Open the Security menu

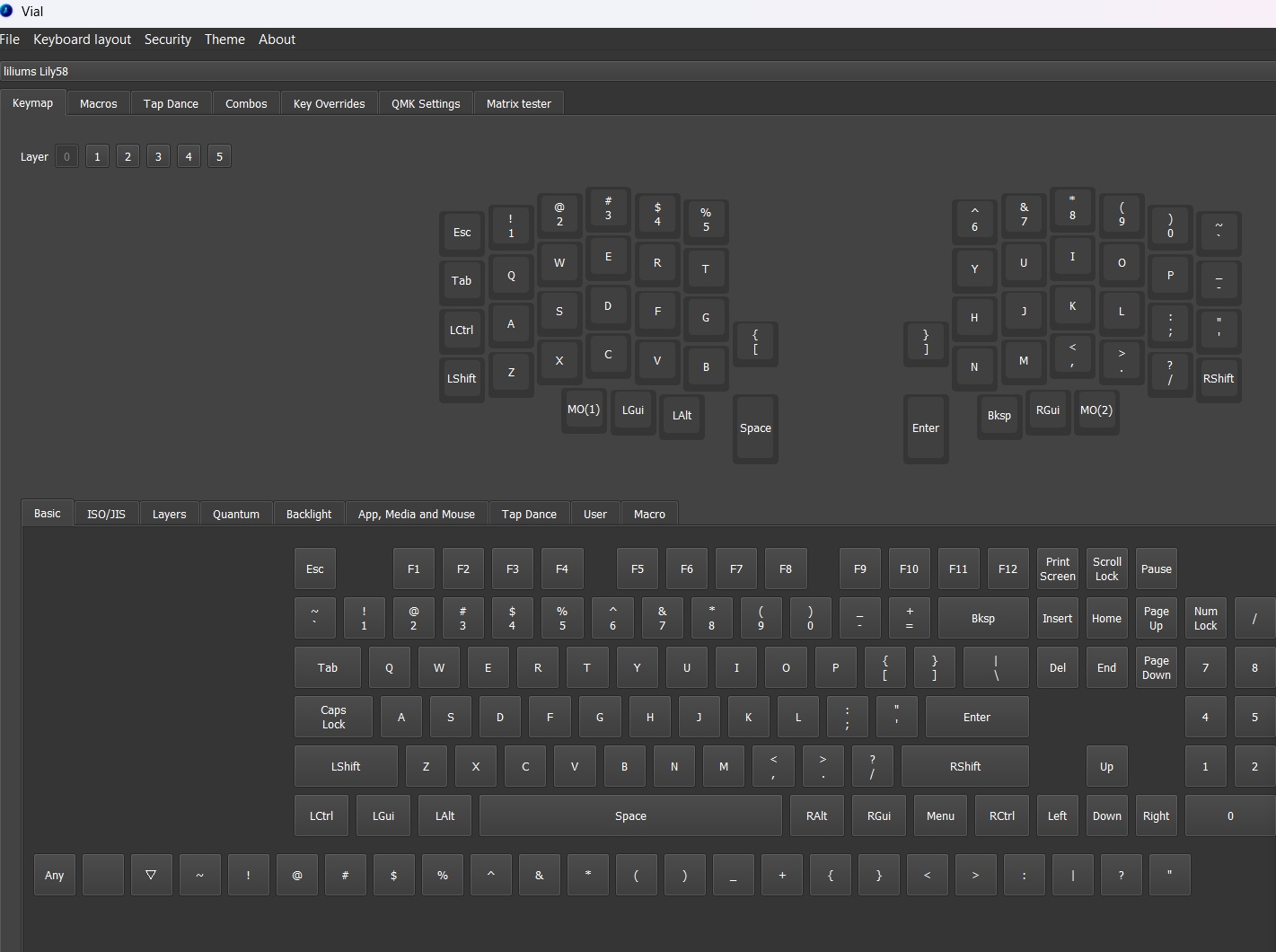168,40
